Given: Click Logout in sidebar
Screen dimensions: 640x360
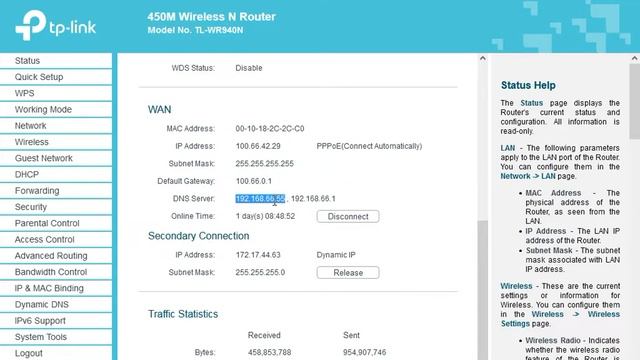Looking at the screenshot, I should (56, 353).
